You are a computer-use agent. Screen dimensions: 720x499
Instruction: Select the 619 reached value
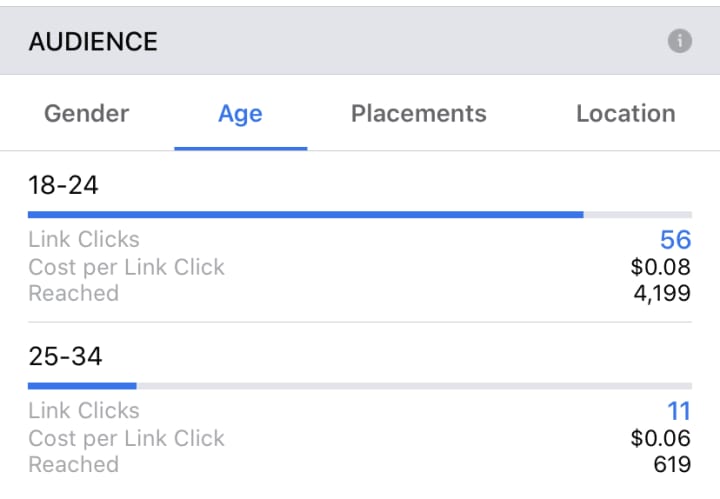672,464
